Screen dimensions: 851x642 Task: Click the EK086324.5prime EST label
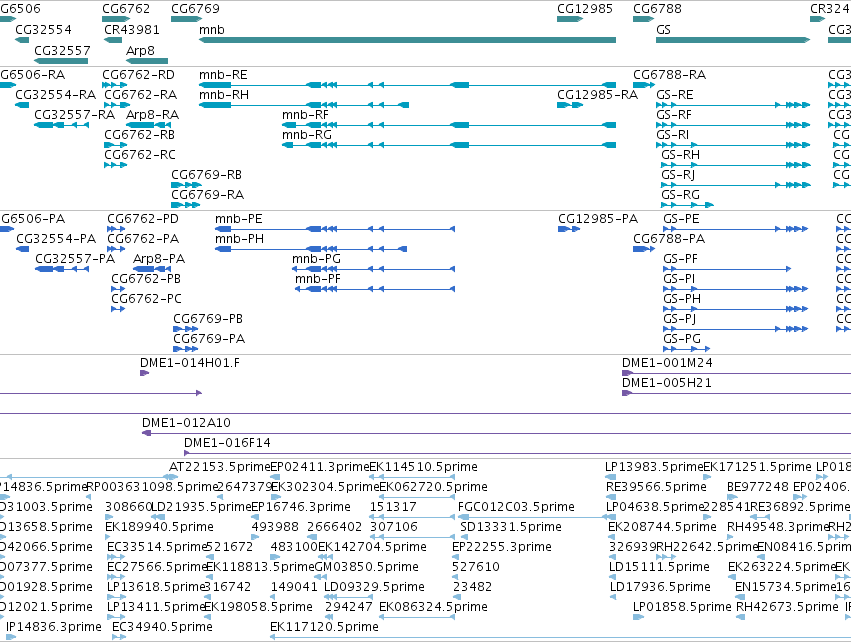pyautogui.click(x=433, y=607)
